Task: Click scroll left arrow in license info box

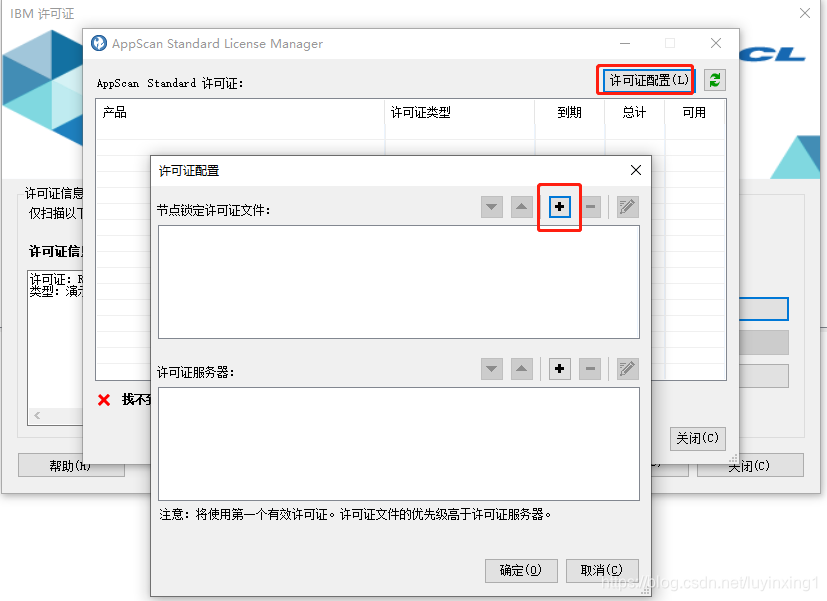Action: (x=37, y=415)
